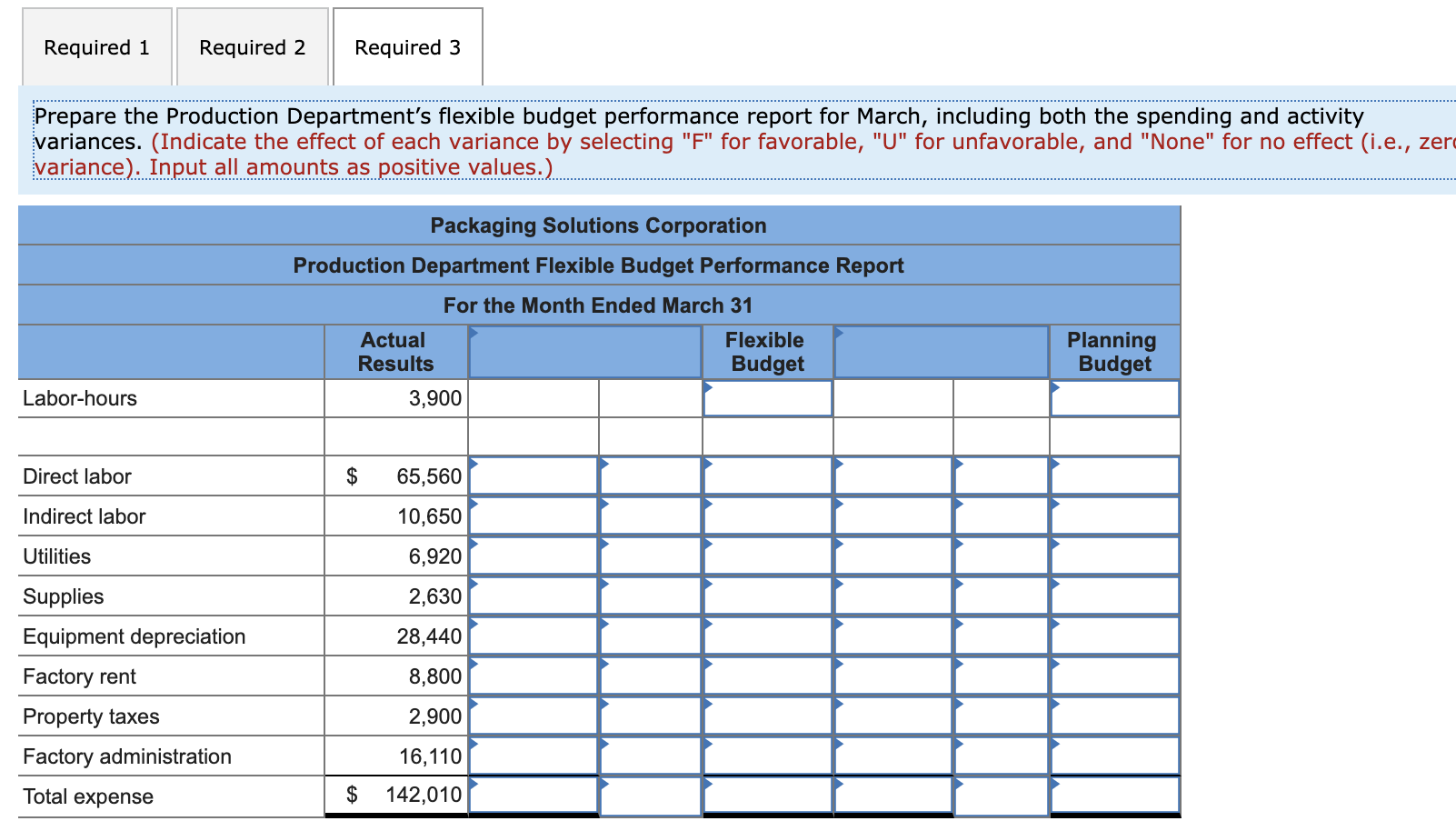Click the Equipment depreciation Flexible Budget field
1456x831 pixels.
pyautogui.click(x=768, y=636)
